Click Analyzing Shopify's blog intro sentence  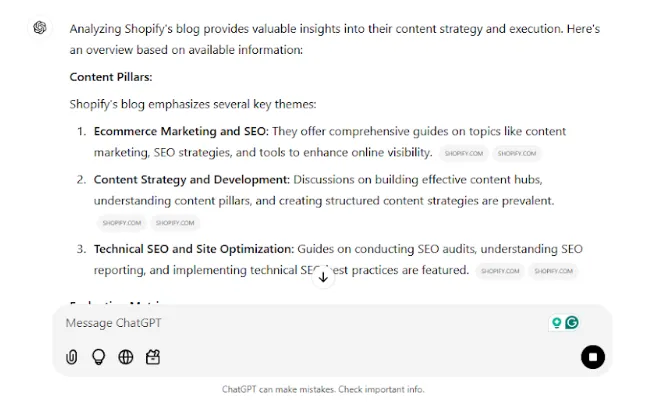point(335,39)
